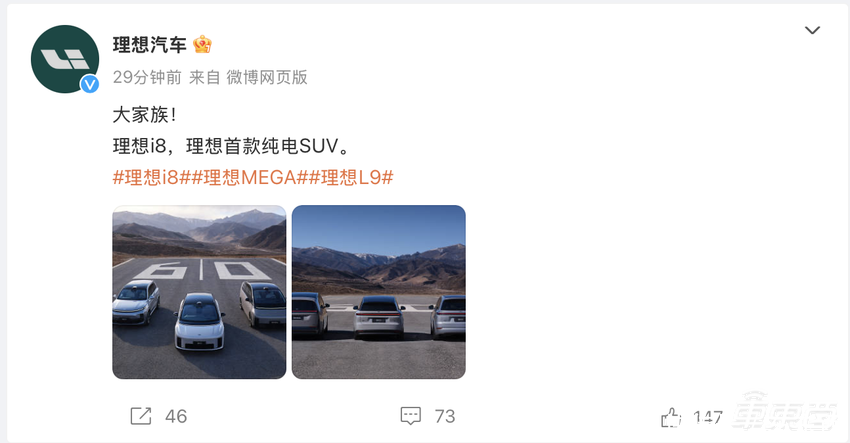Image resolution: width=850 pixels, height=443 pixels.
Task: Click the 微博网页版 source link
Action: pyautogui.click(x=267, y=78)
